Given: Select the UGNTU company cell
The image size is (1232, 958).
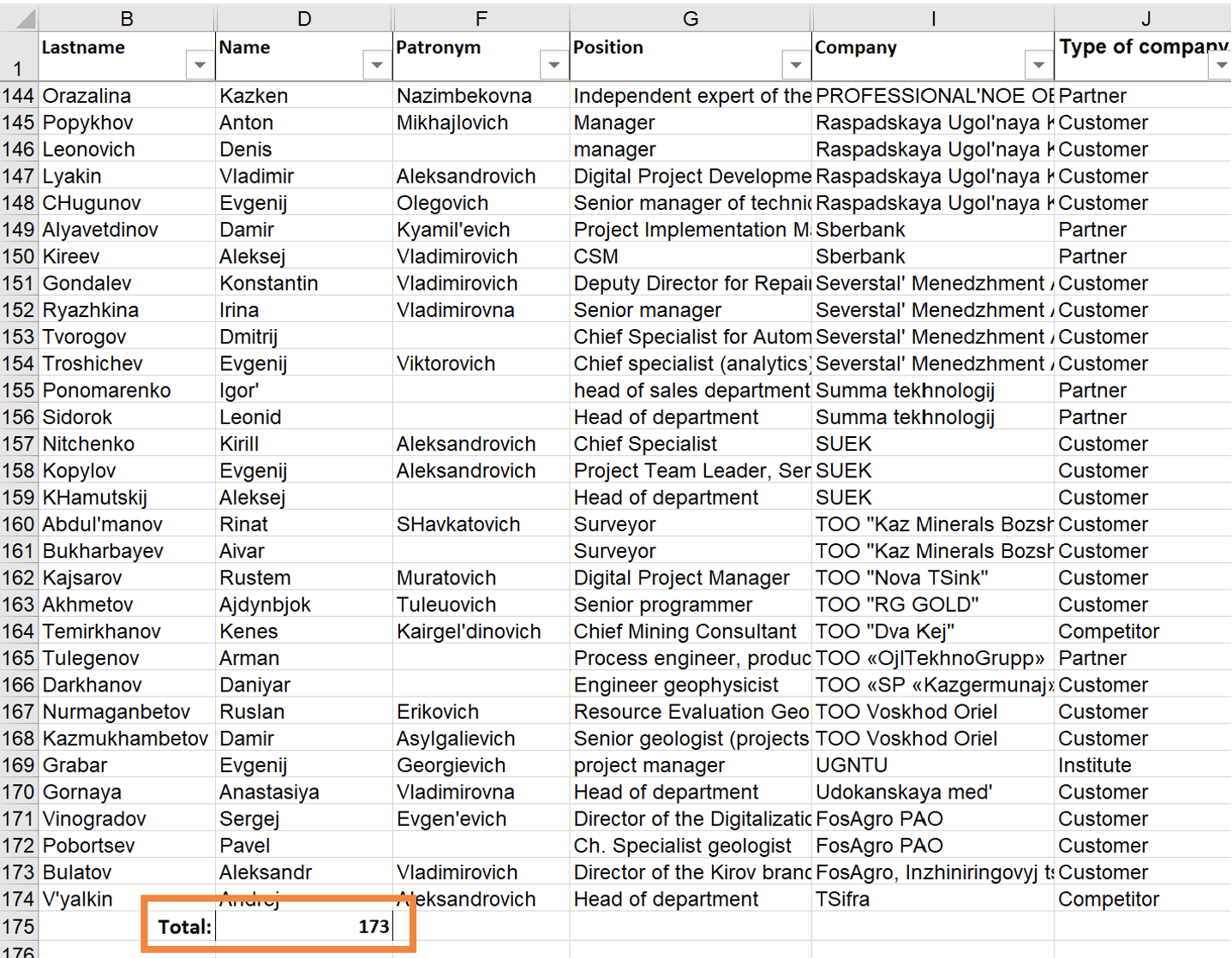Looking at the screenshot, I should pos(933,765).
